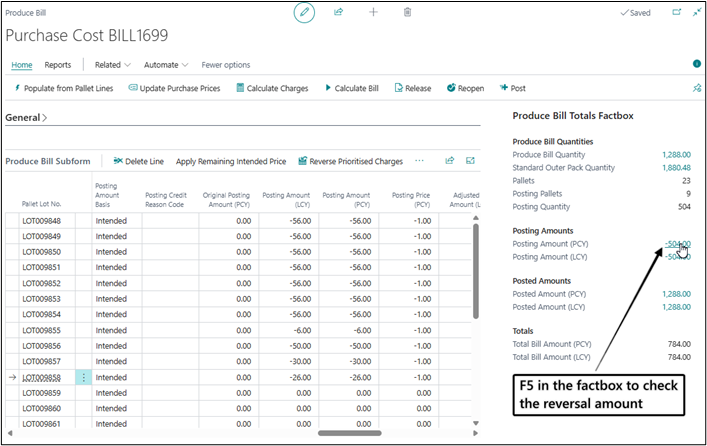Click the pencil edit icon at top
Viewport: 707px width, 446px height.
pos(304,12)
